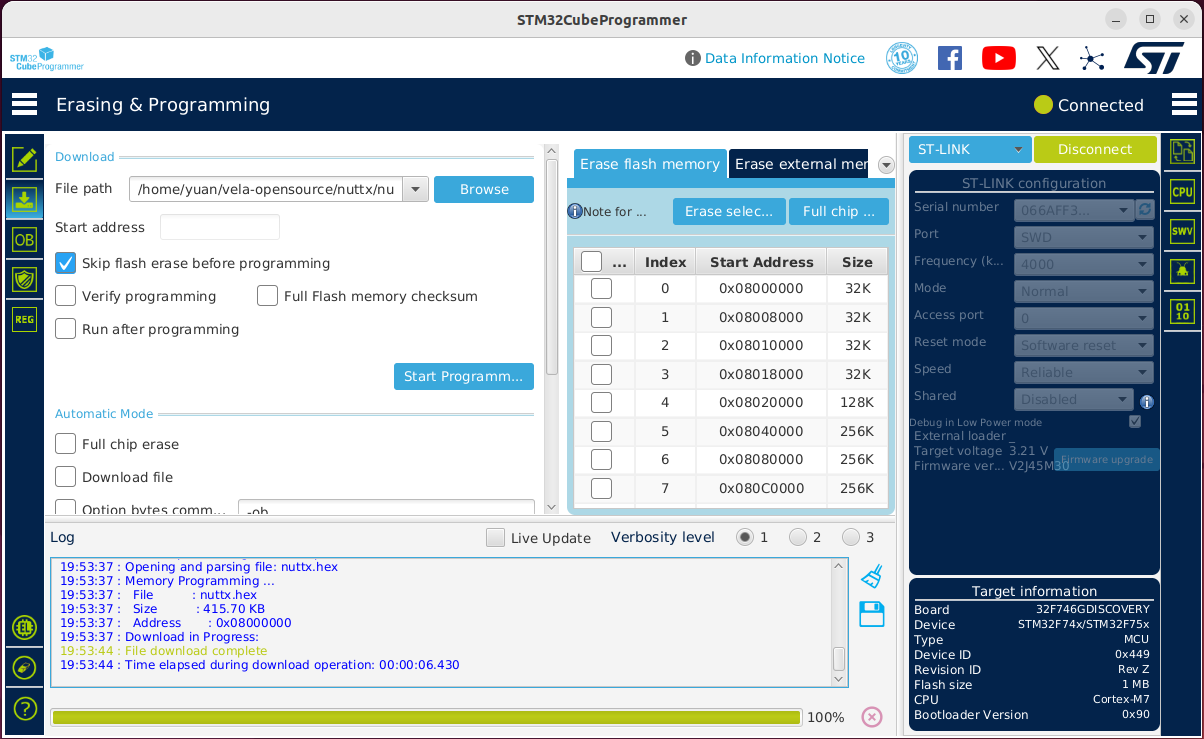
Task: Open the Port SWD dropdown
Action: [1084, 237]
